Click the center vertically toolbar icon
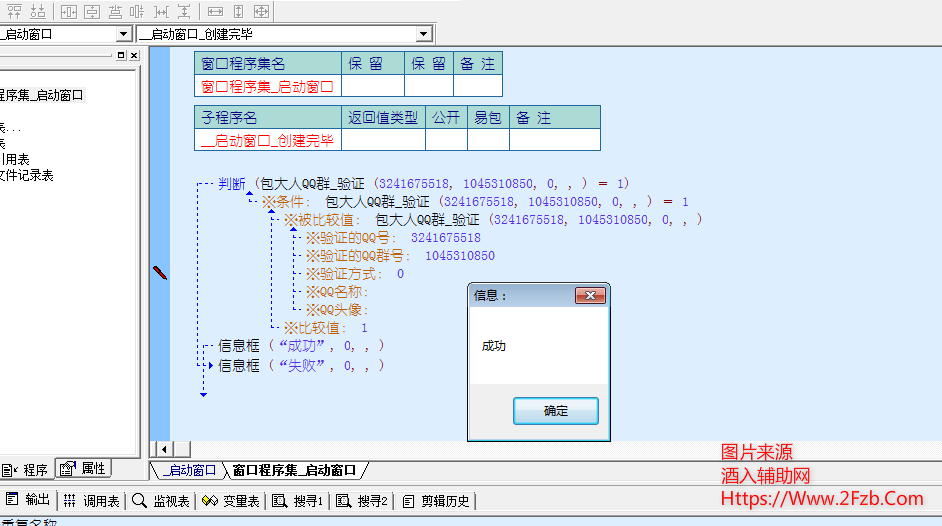 (x=92, y=11)
